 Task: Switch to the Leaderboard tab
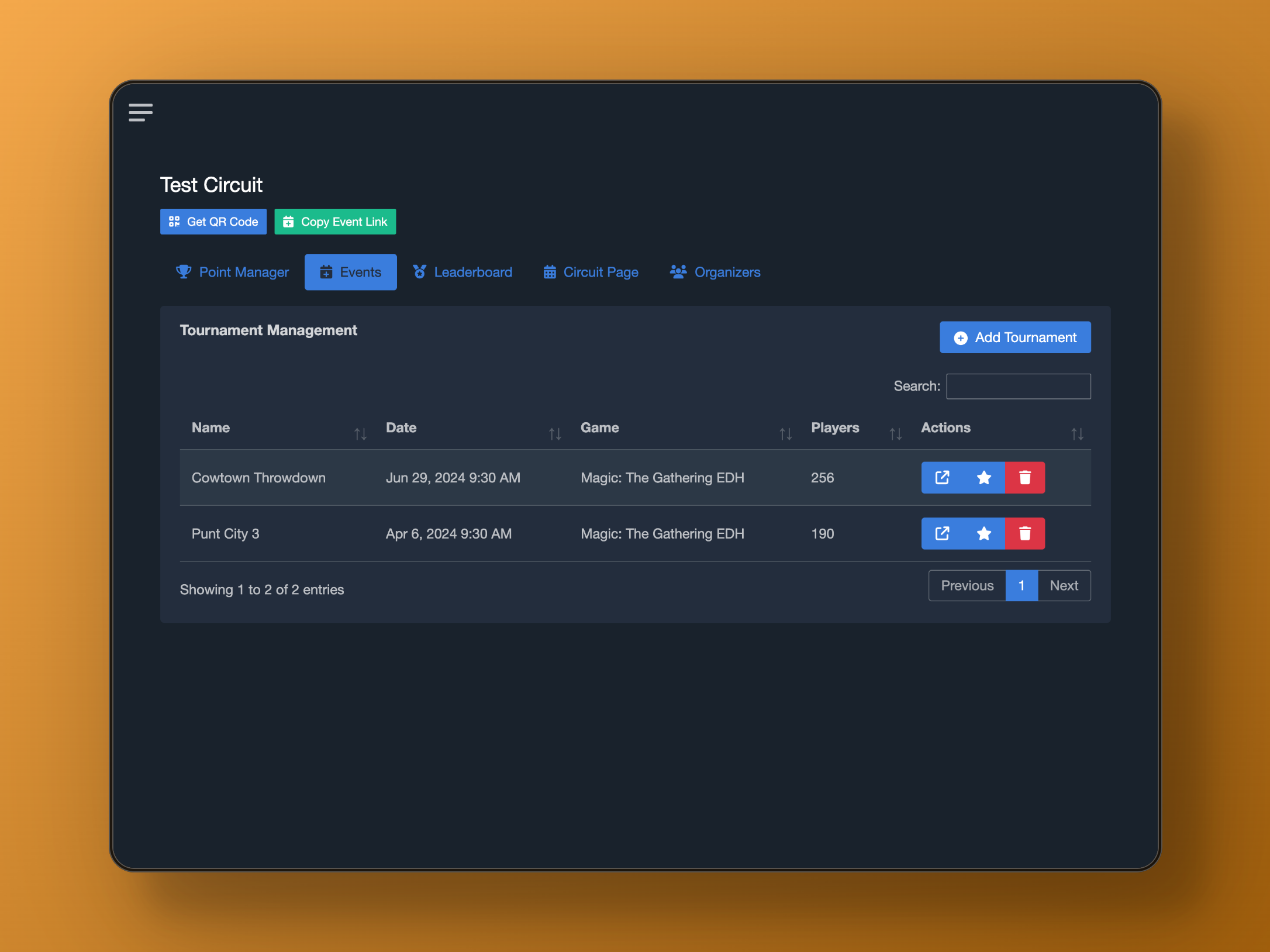tap(463, 272)
